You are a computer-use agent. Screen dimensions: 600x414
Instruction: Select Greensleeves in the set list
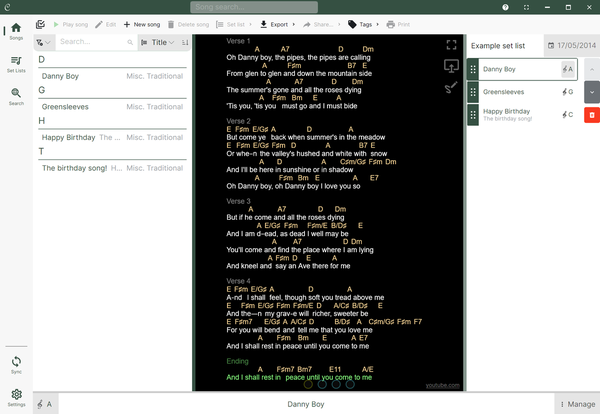click(520, 92)
